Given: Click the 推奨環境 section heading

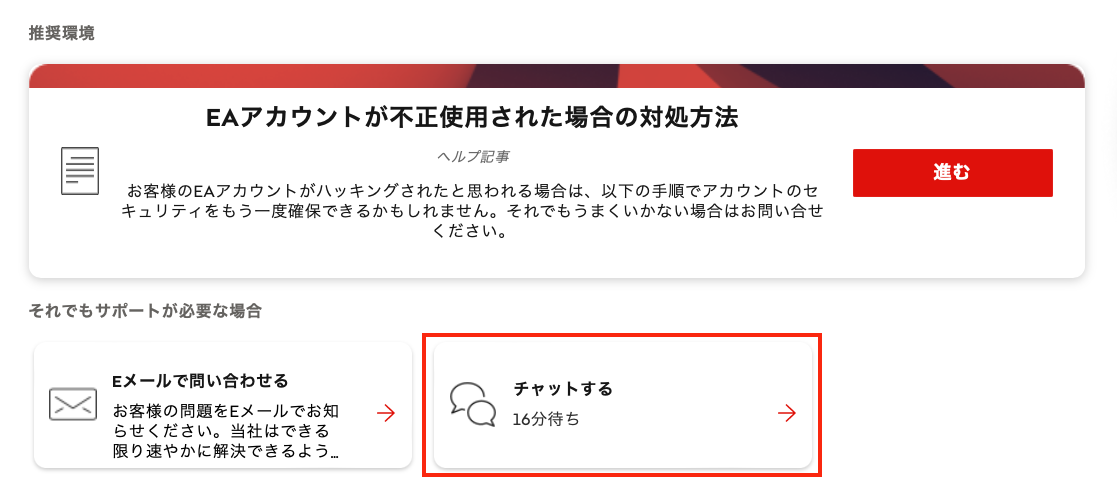Looking at the screenshot, I should coord(61,34).
